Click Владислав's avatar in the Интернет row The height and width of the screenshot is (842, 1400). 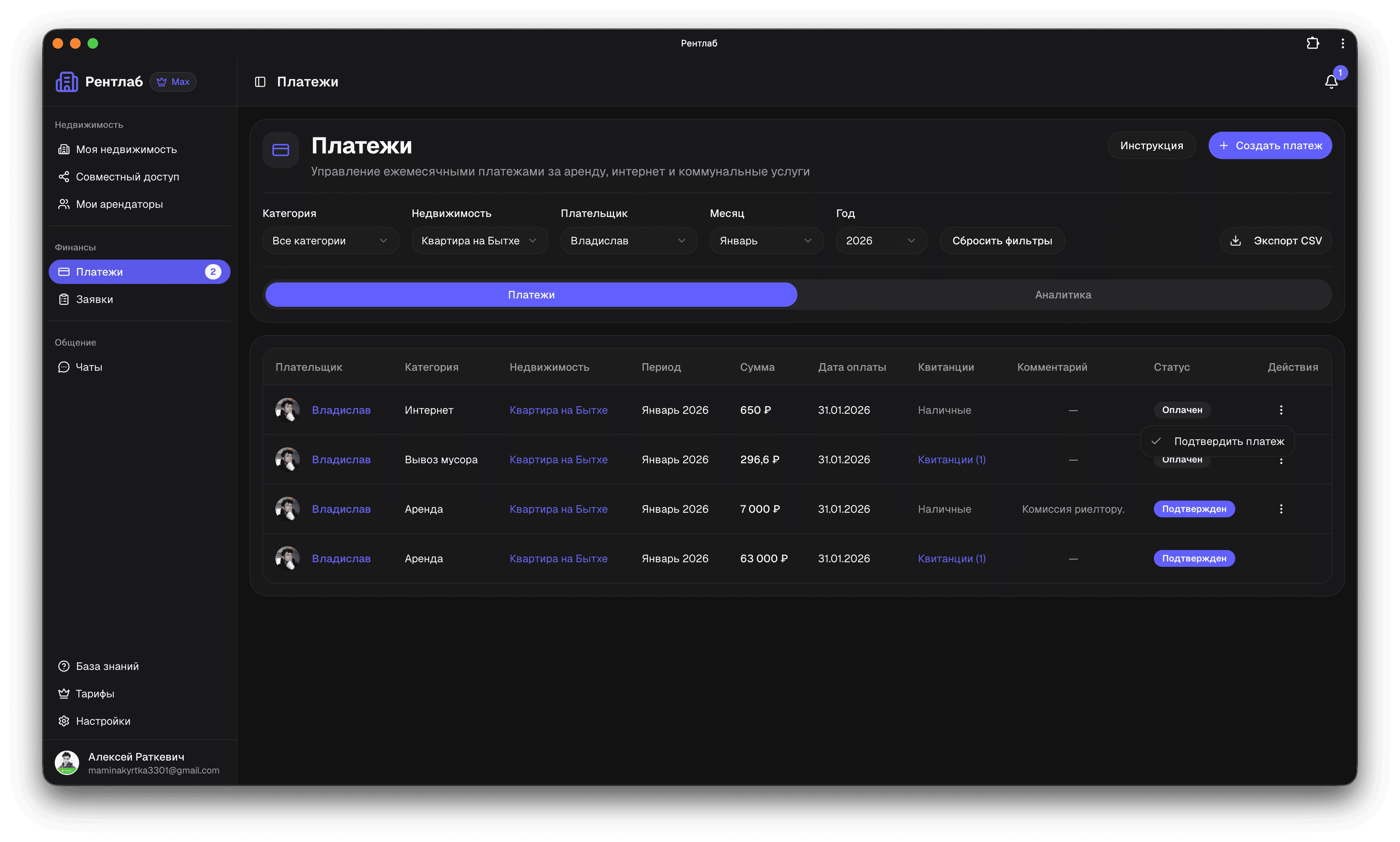288,410
